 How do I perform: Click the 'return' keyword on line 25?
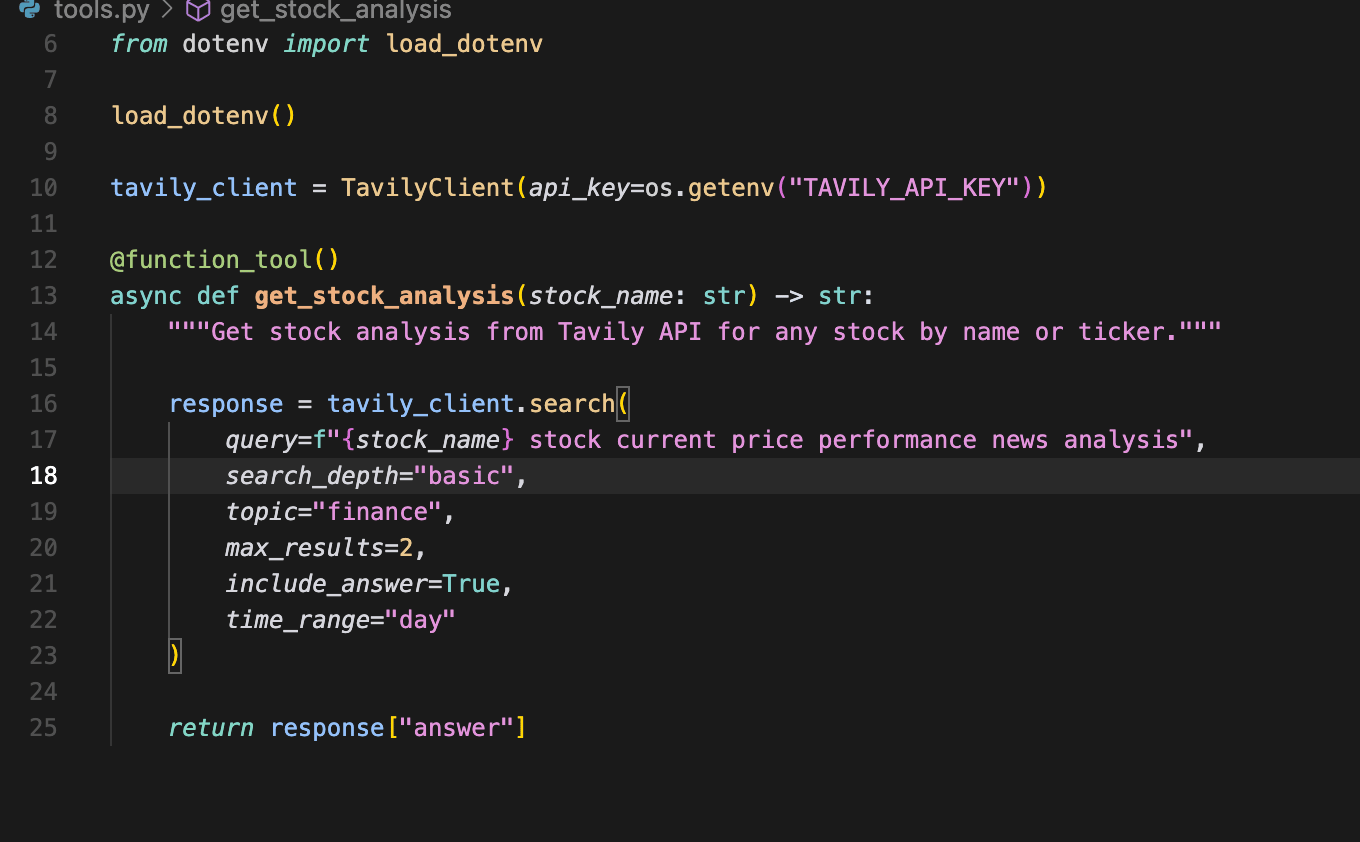[x=211, y=728]
